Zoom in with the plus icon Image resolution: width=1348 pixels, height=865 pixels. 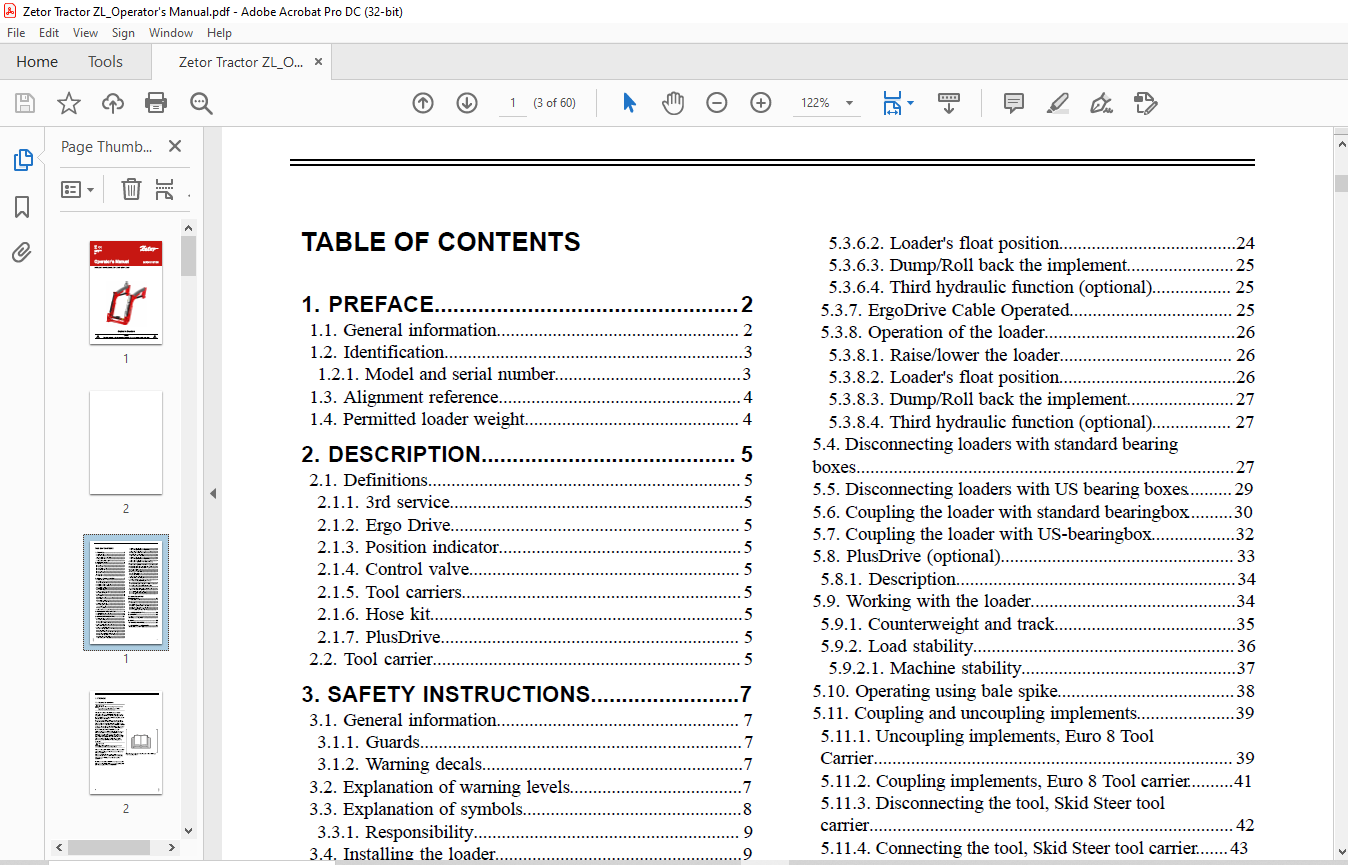pyautogui.click(x=761, y=103)
